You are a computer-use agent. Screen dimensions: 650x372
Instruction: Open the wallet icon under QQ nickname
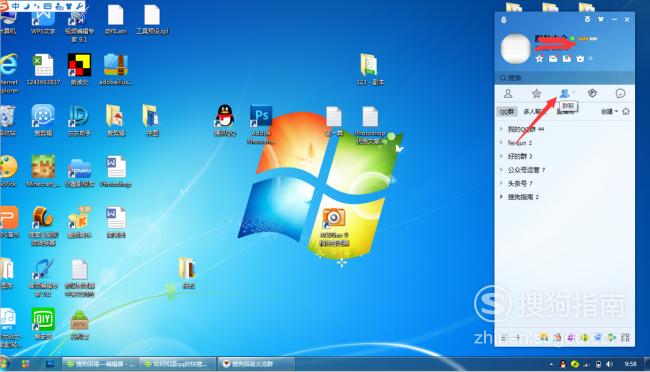click(567, 59)
